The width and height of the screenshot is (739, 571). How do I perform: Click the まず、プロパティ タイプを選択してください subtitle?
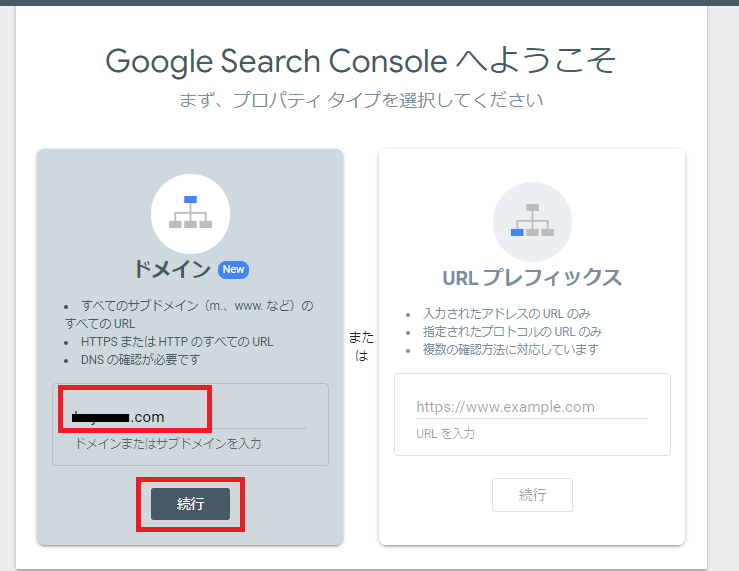361,100
